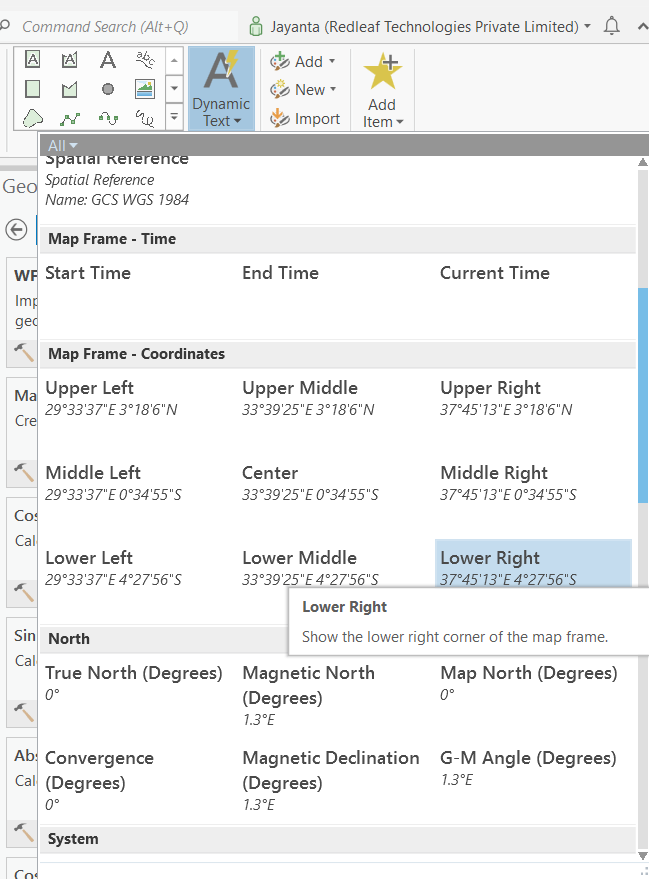Select the Rectangle text tool

[x=32, y=60]
